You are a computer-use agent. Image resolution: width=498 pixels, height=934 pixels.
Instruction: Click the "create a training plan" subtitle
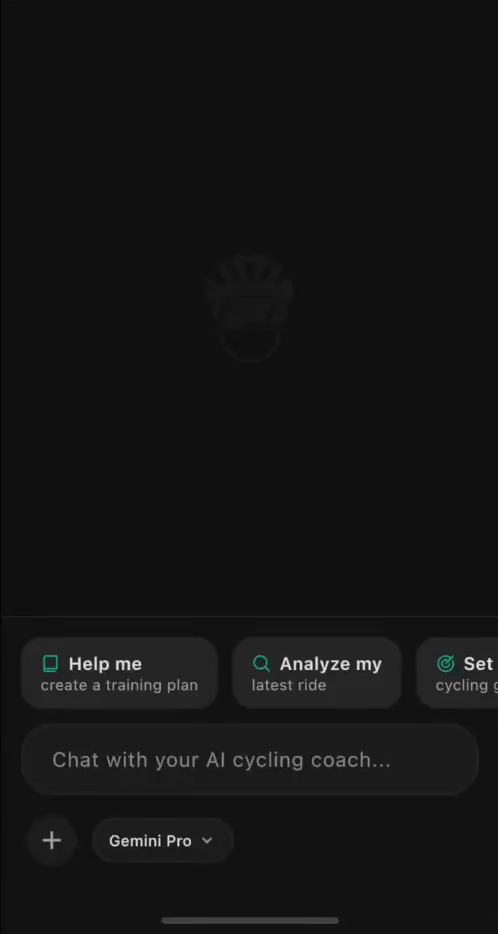coord(119,685)
